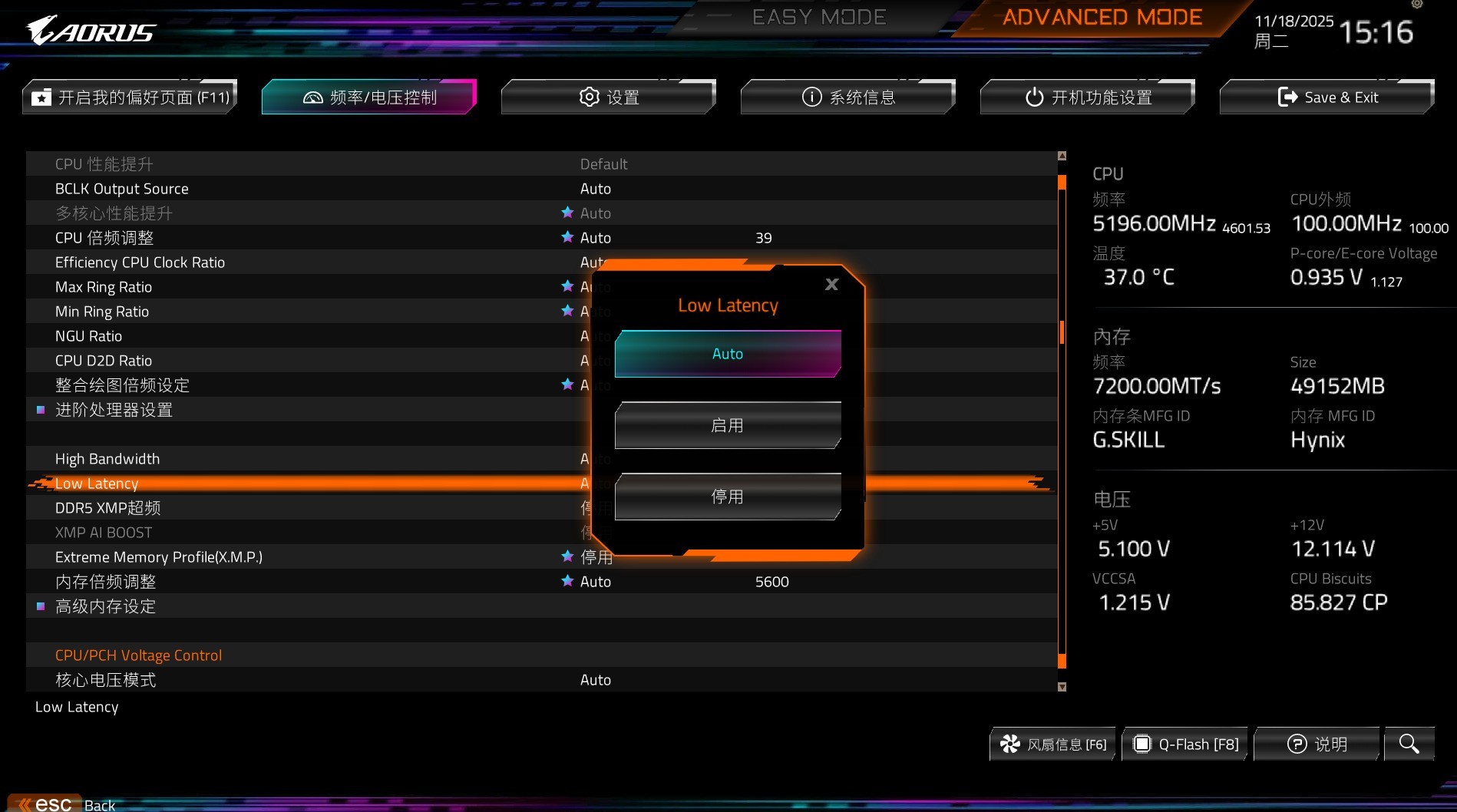Viewport: 1457px width, 812px height.
Task: Toggle favorite star beside Max Ring Ratio
Action: [x=567, y=286]
